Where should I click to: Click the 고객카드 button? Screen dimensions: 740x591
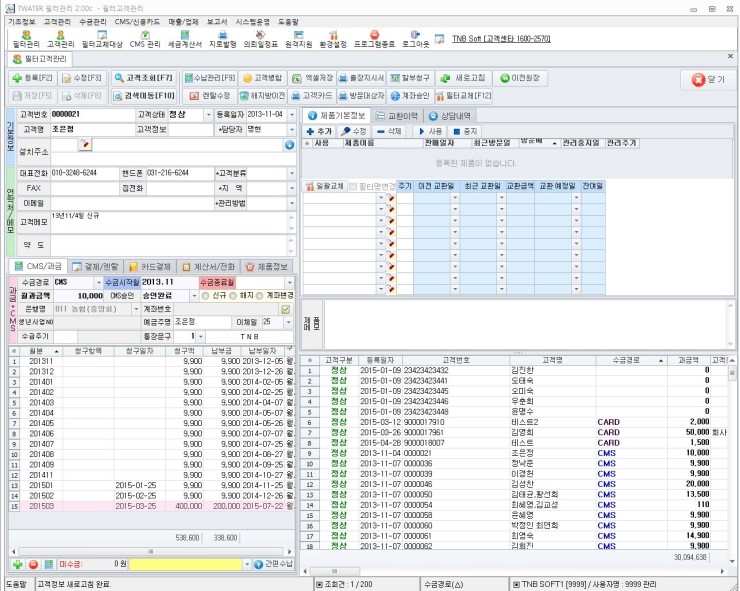point(312,96)
